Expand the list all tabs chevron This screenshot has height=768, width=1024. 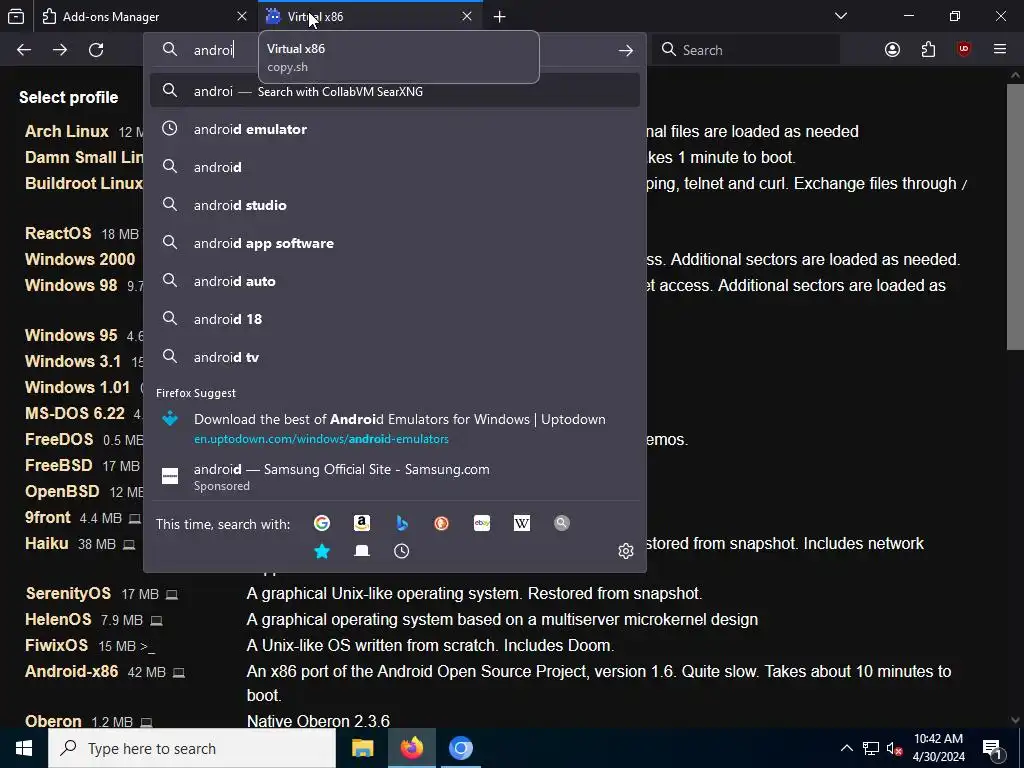click(x=841, y=16)
